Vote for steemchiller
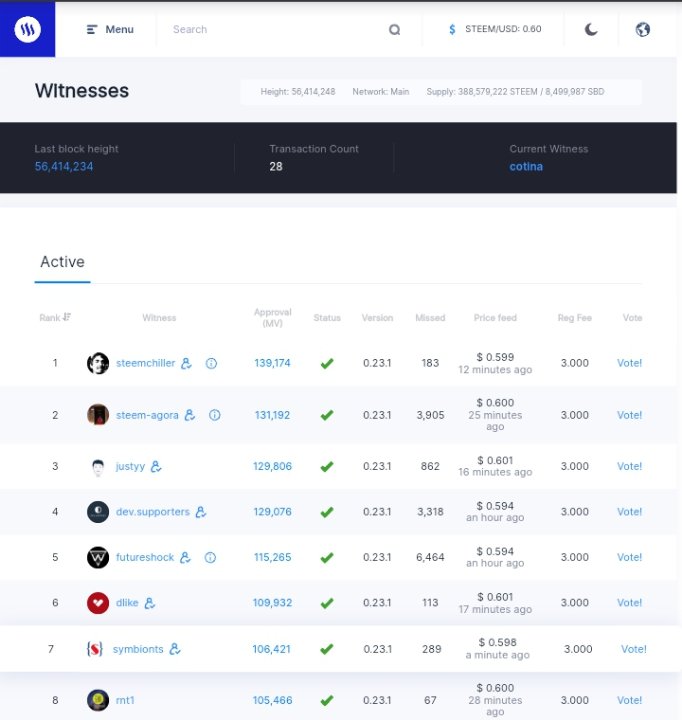Screen dimensions: 682x720 629,363
